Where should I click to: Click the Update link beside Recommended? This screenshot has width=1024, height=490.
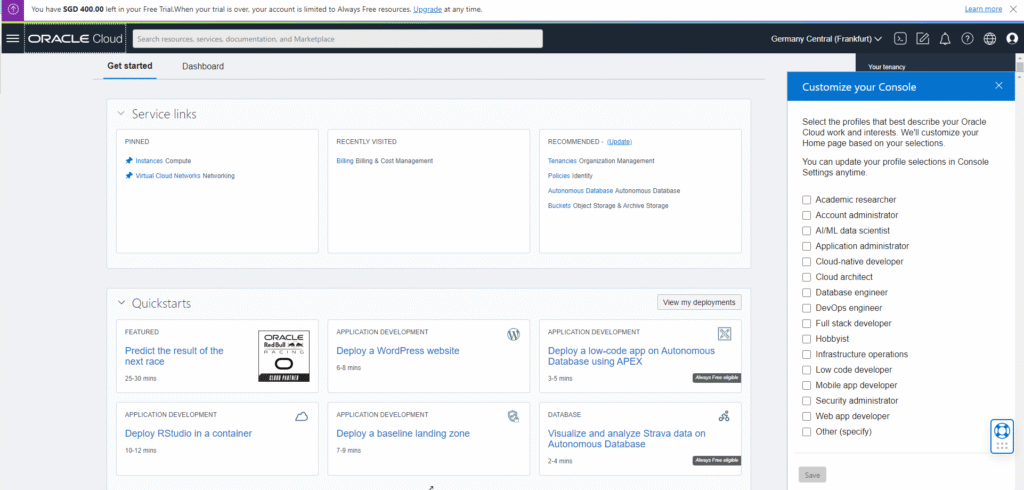(619, 142)
